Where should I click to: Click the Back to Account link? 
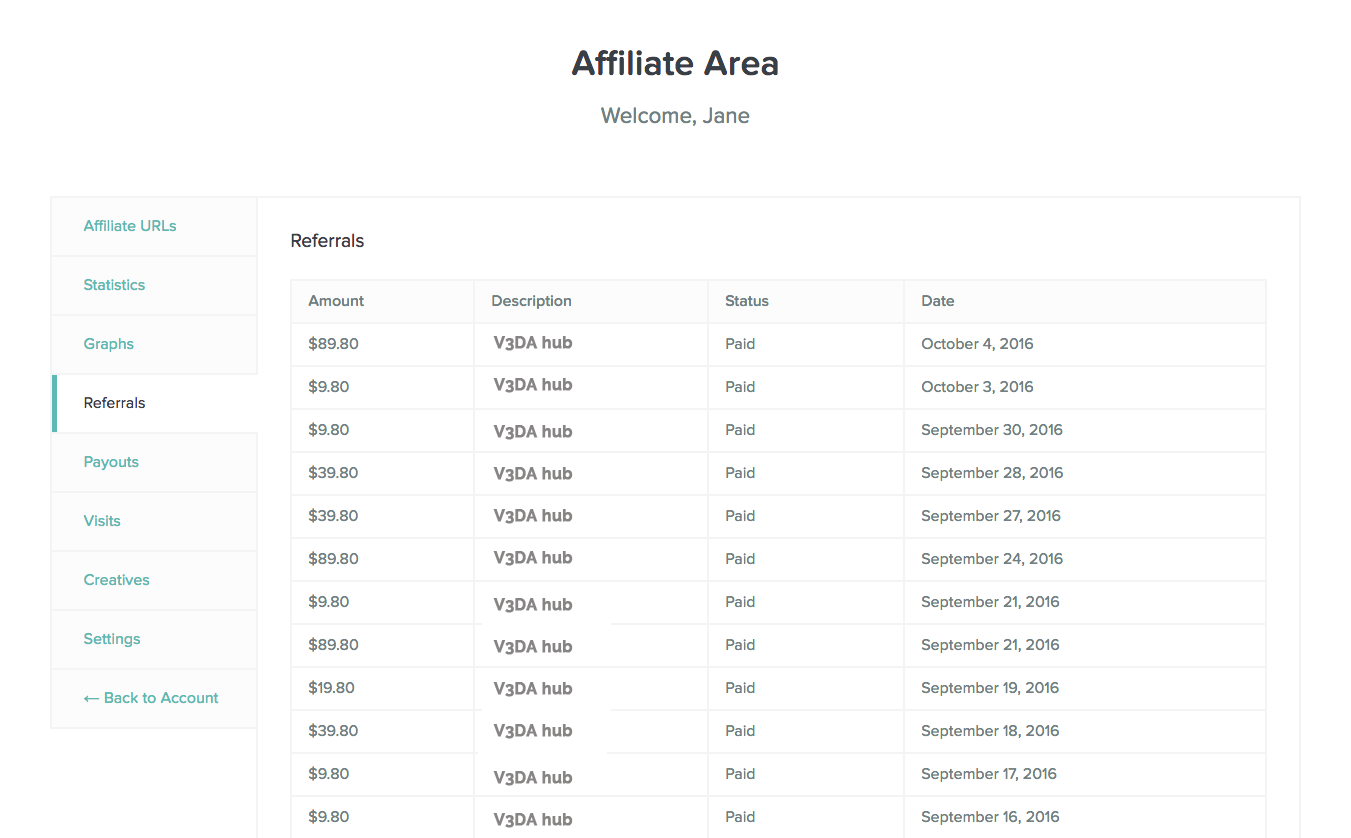151,698
